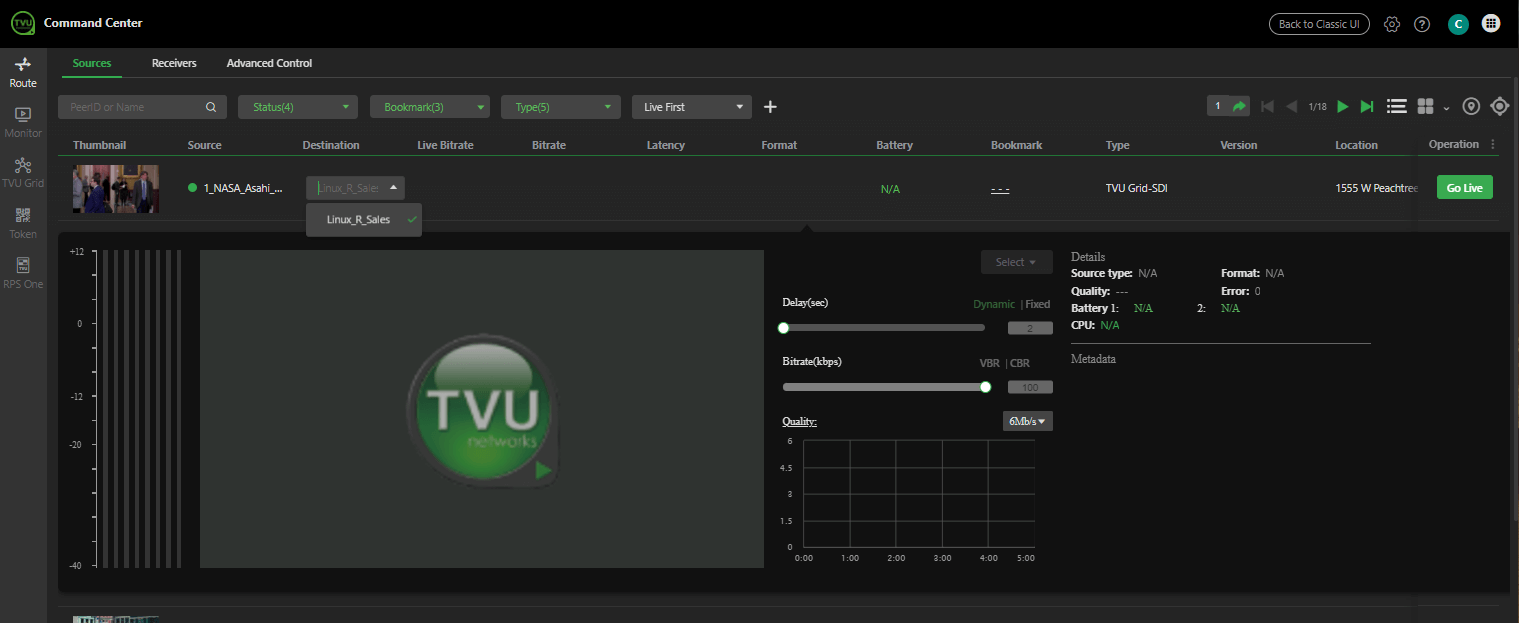Open the 6Mb/s quality scale dropdown
Screen dimensions: 1519x623
[1027, 421]
